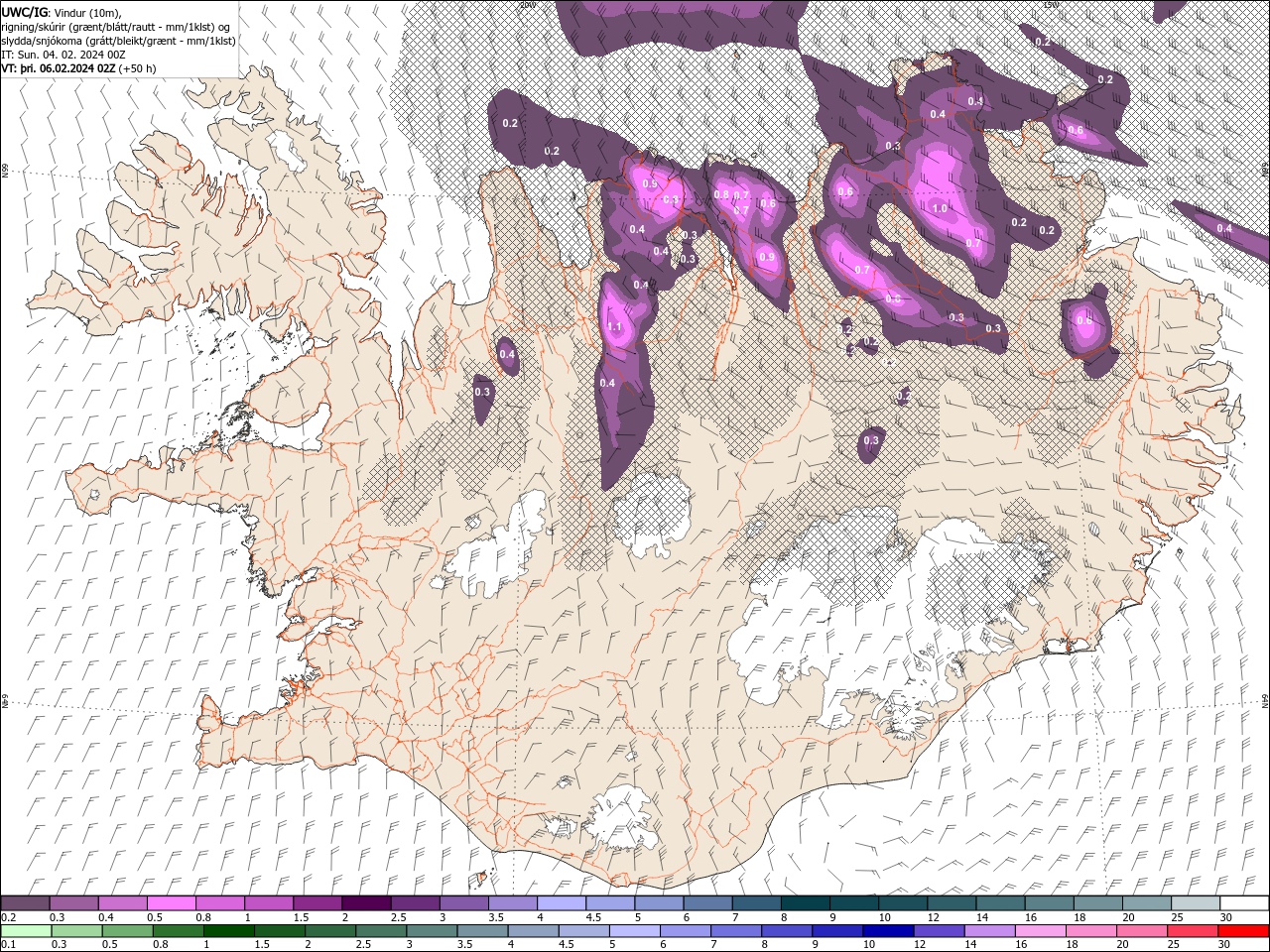
Task: Click the valid time 'VT: þri. 06.02.2024 02Z'
Action: [58, 68]
